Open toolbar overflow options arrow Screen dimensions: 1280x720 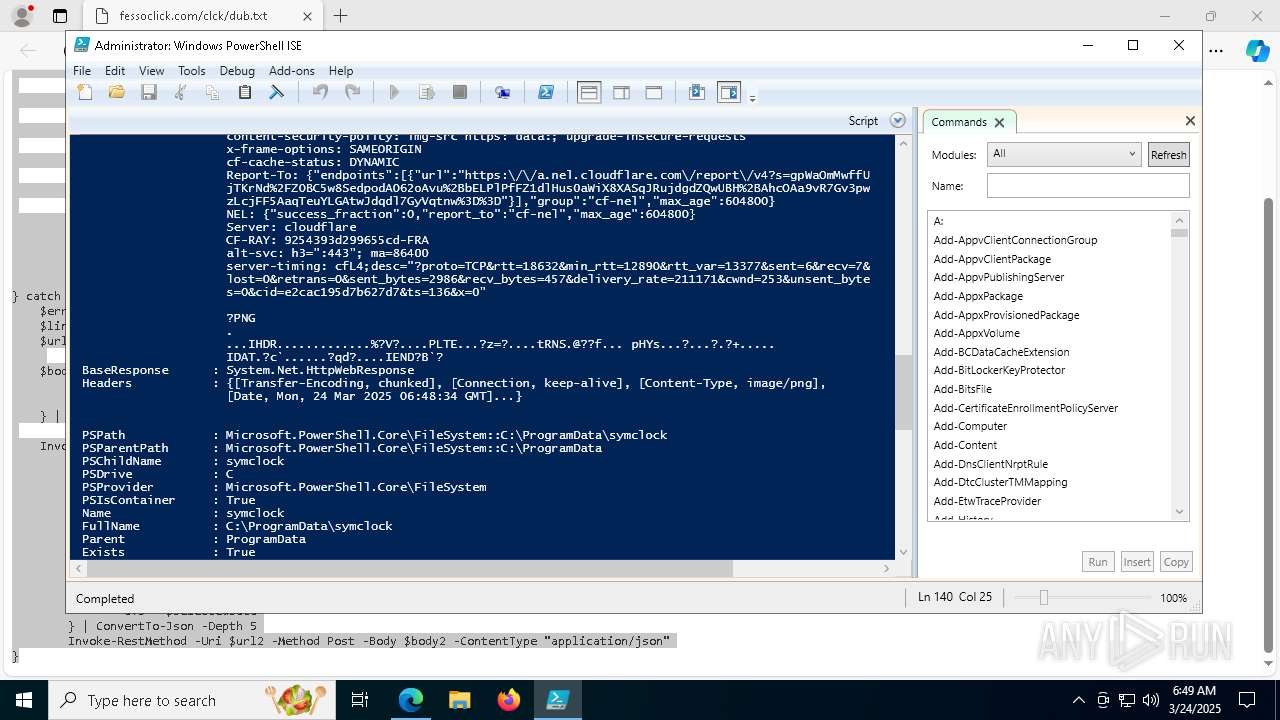pyautogui.click(x=752, y=97)
